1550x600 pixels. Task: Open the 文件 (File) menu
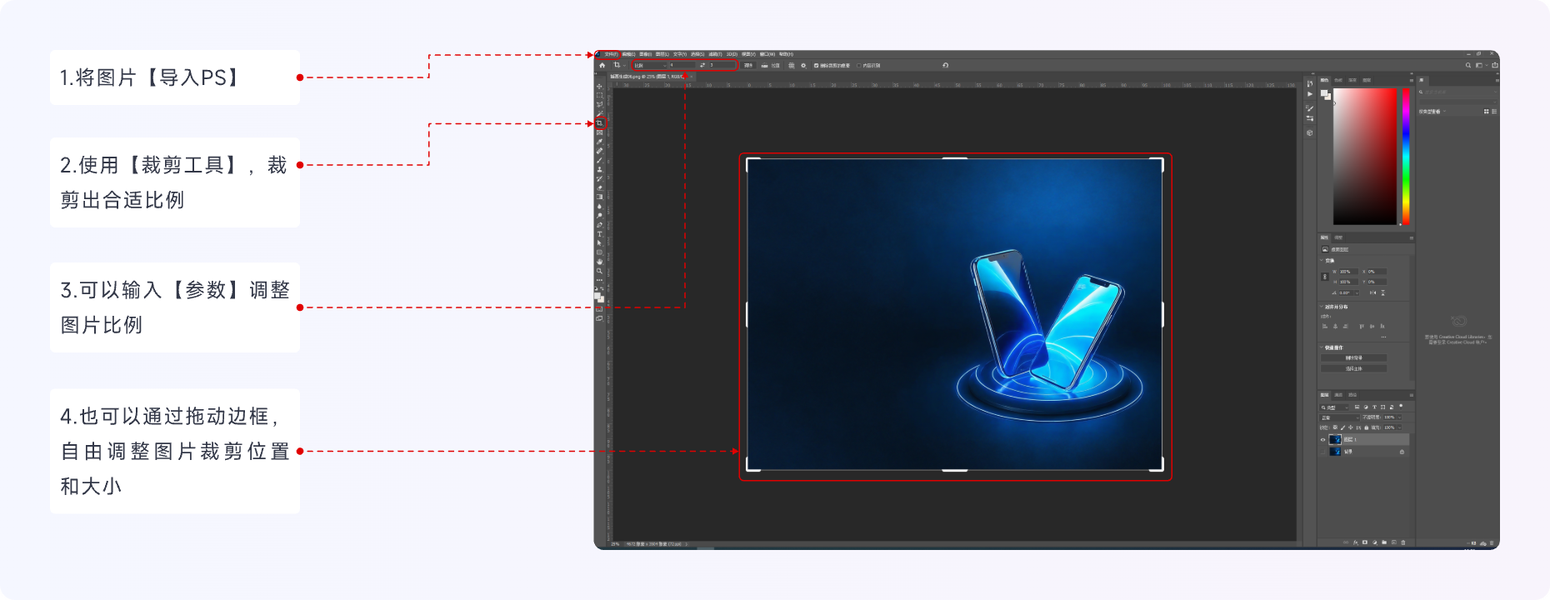click(610, 54)
